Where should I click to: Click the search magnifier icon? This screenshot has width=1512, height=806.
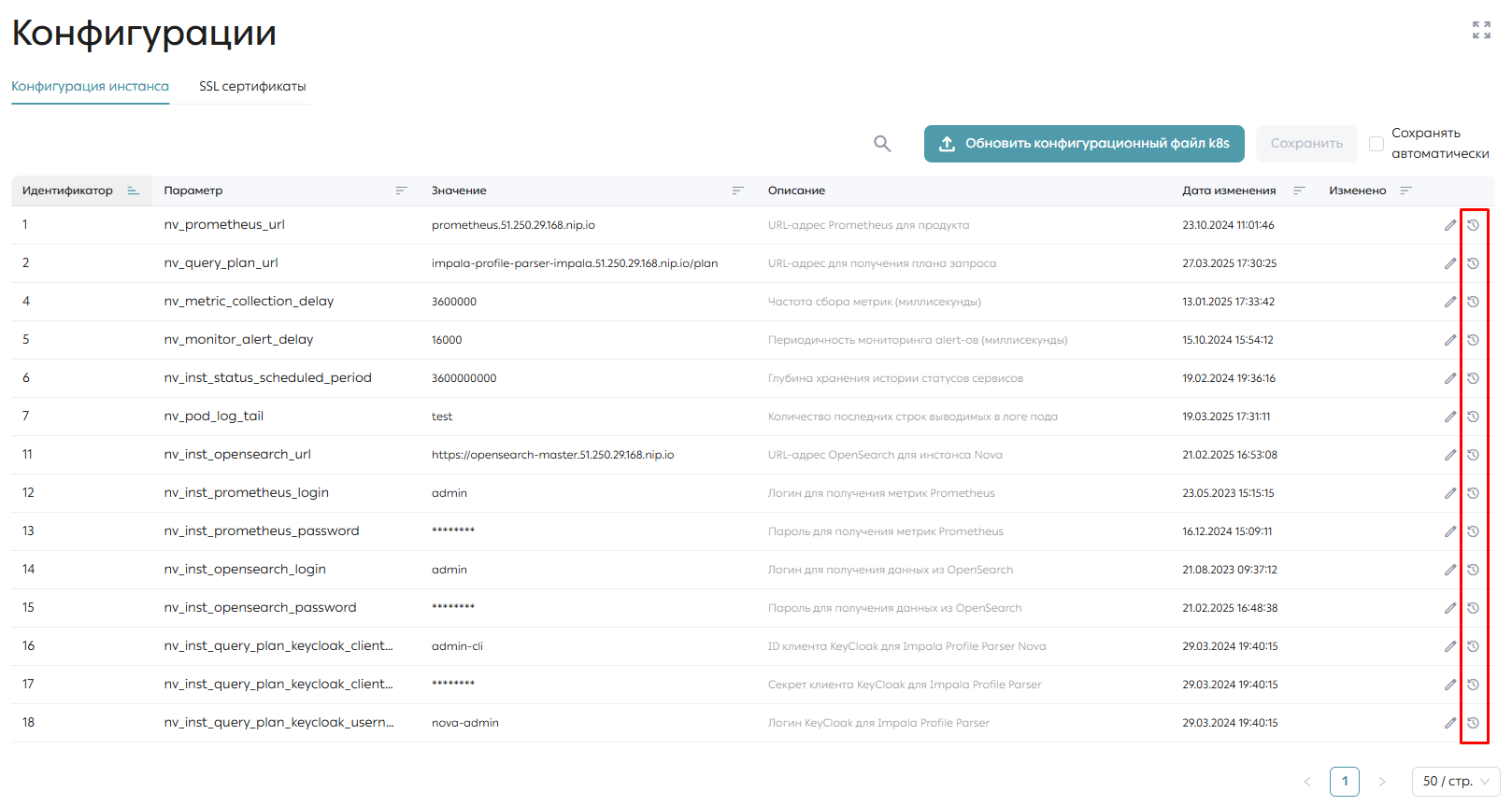[x=882, y=144]
